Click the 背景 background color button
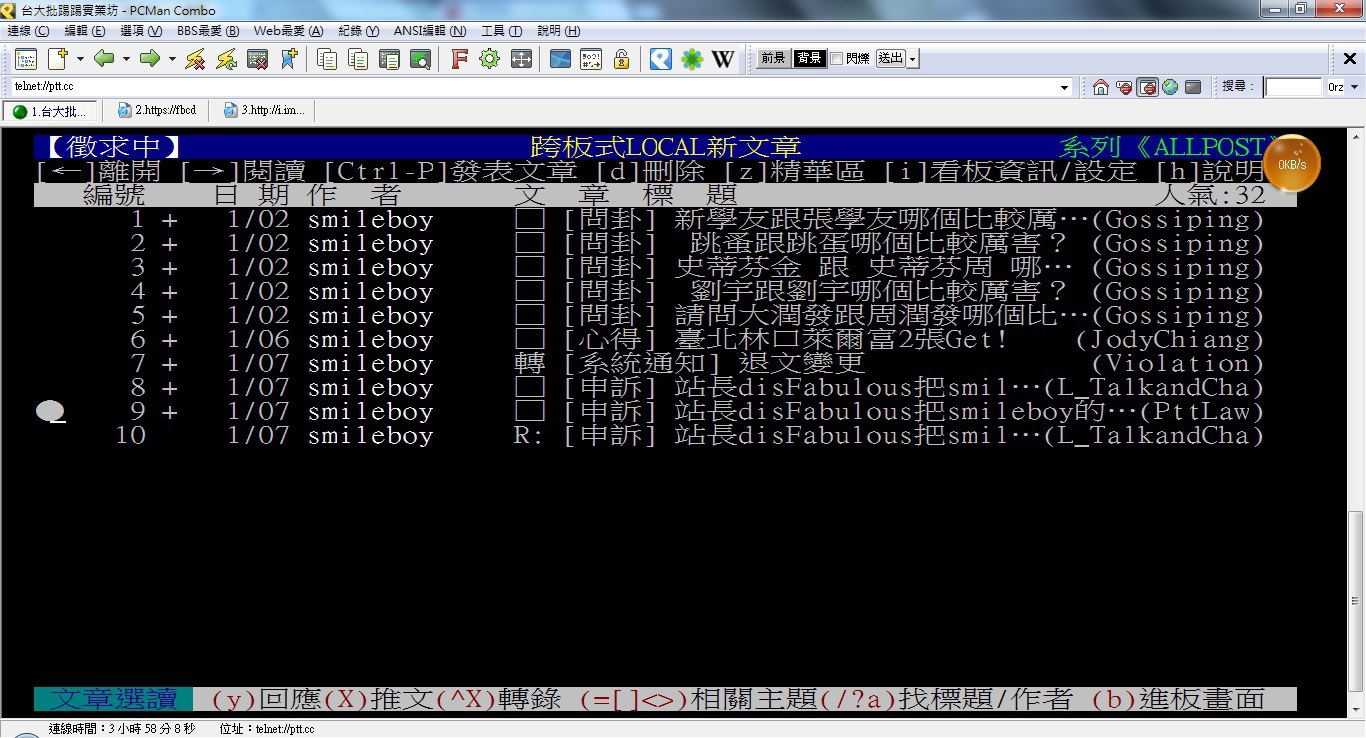This screenshot has width=1366, height=738. tap(809, 59)
